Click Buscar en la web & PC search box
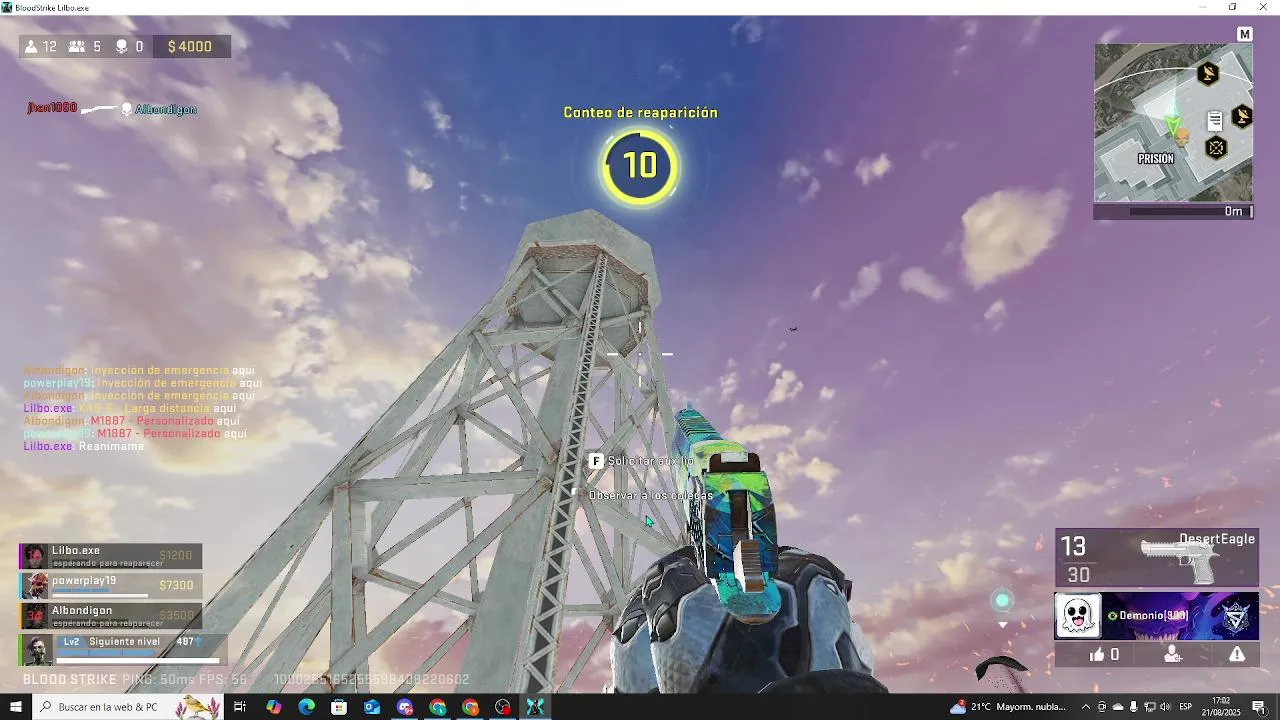 point(128,707)
